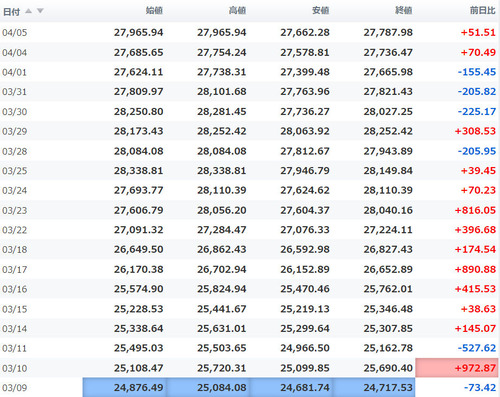Screen dimensions: 500x397
Task: Select the date 03/24
Action: point(14,191)
